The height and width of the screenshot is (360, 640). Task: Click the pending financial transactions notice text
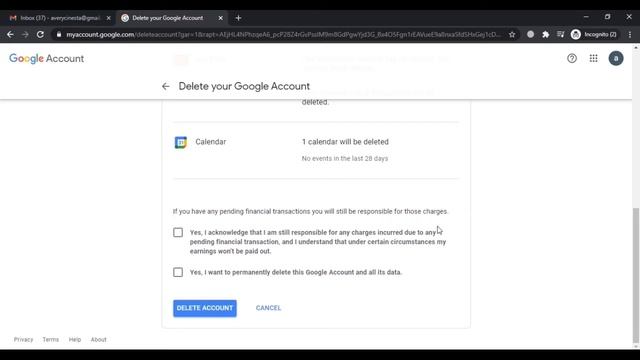click(310, 211)
